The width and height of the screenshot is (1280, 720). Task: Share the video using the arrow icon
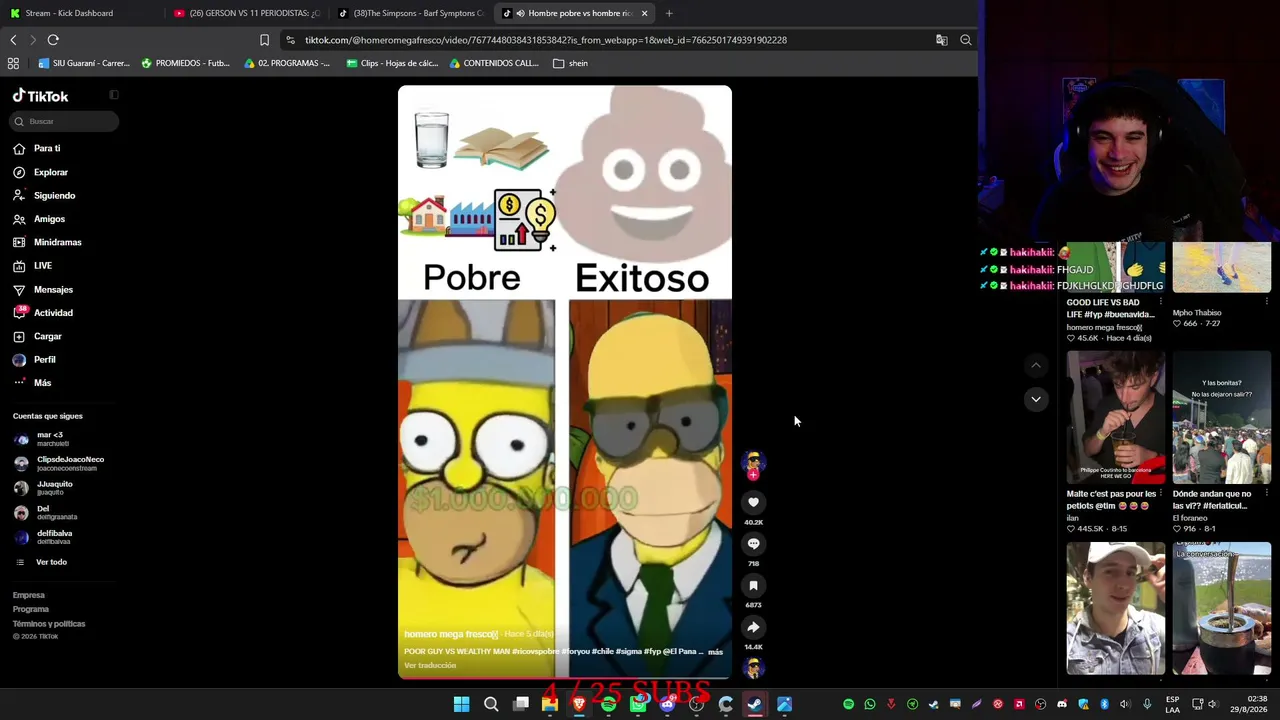click(753, 627)
